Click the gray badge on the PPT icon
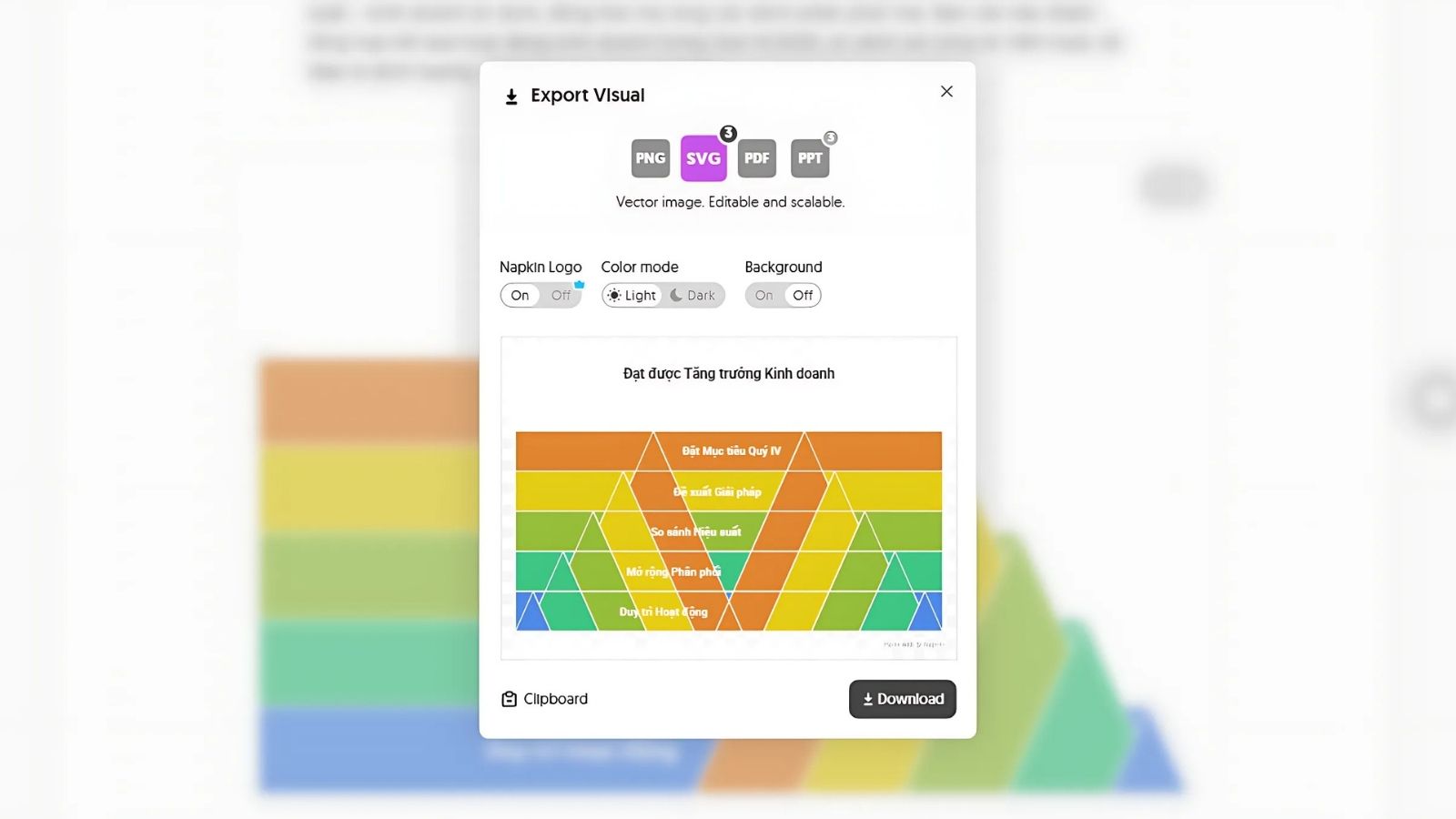1456x819 pixels. click(x=830, y=138)
